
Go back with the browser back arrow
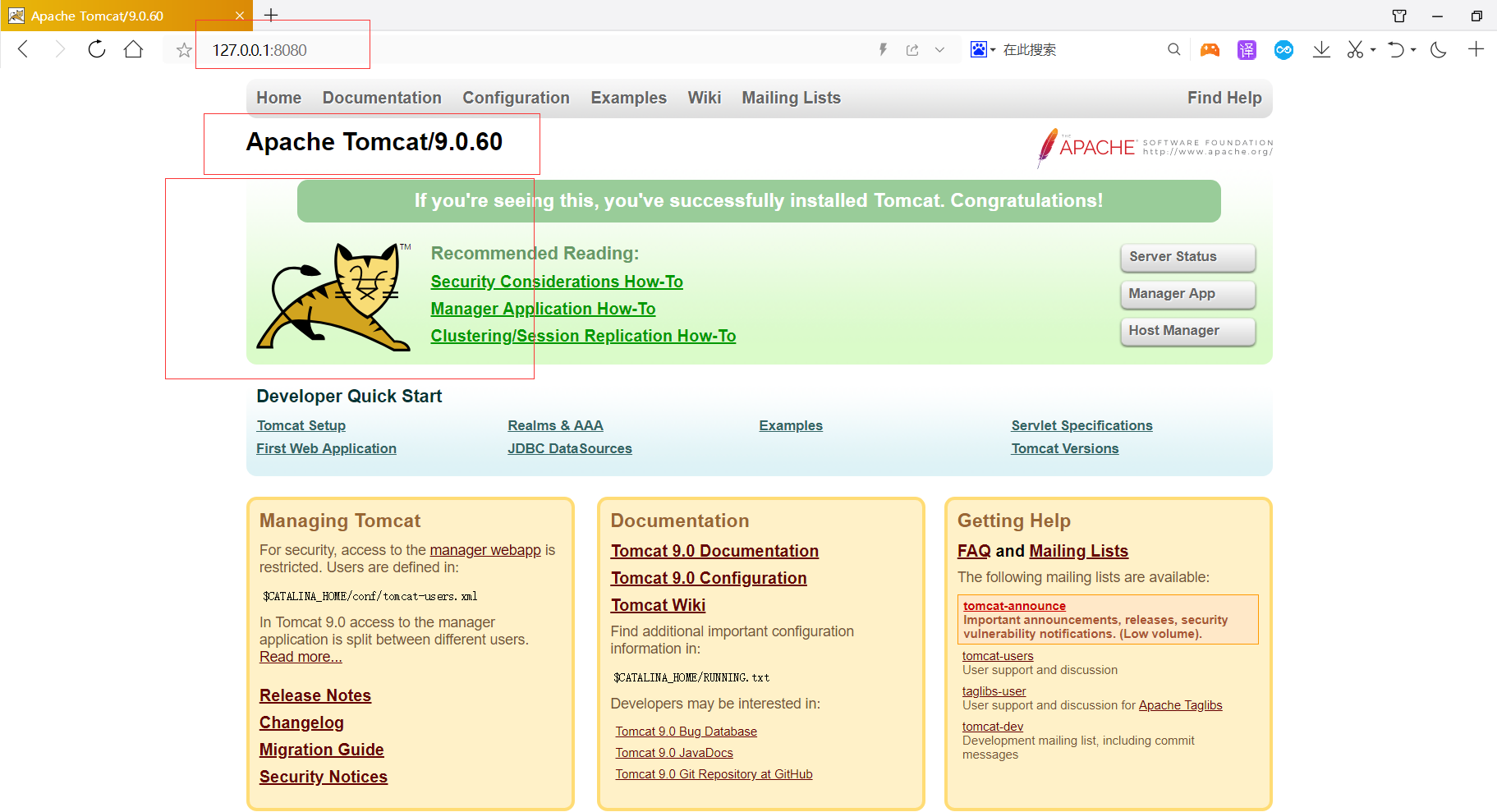coord(23,49)
